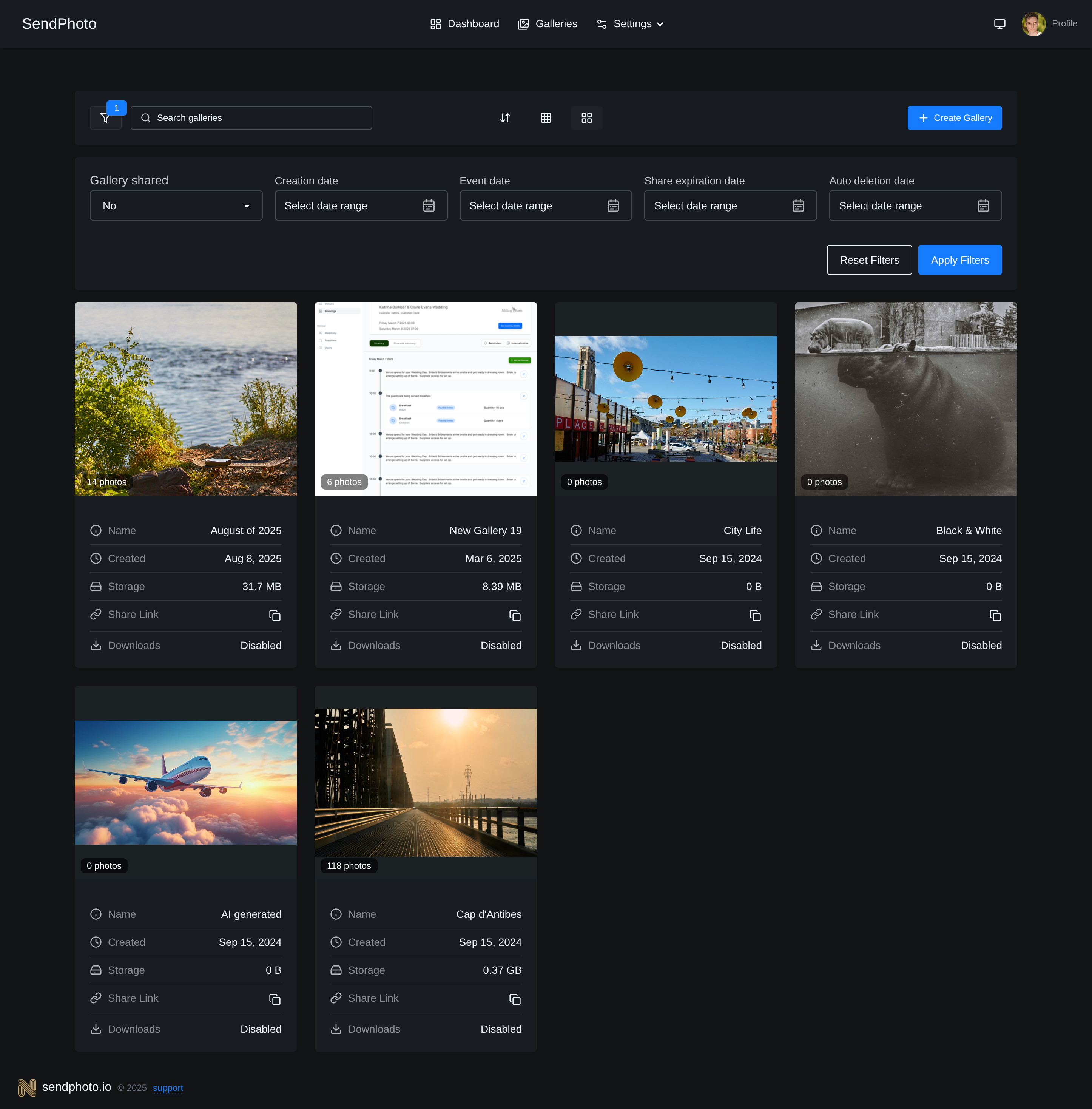Click Reset Filters

pos(869,260)
